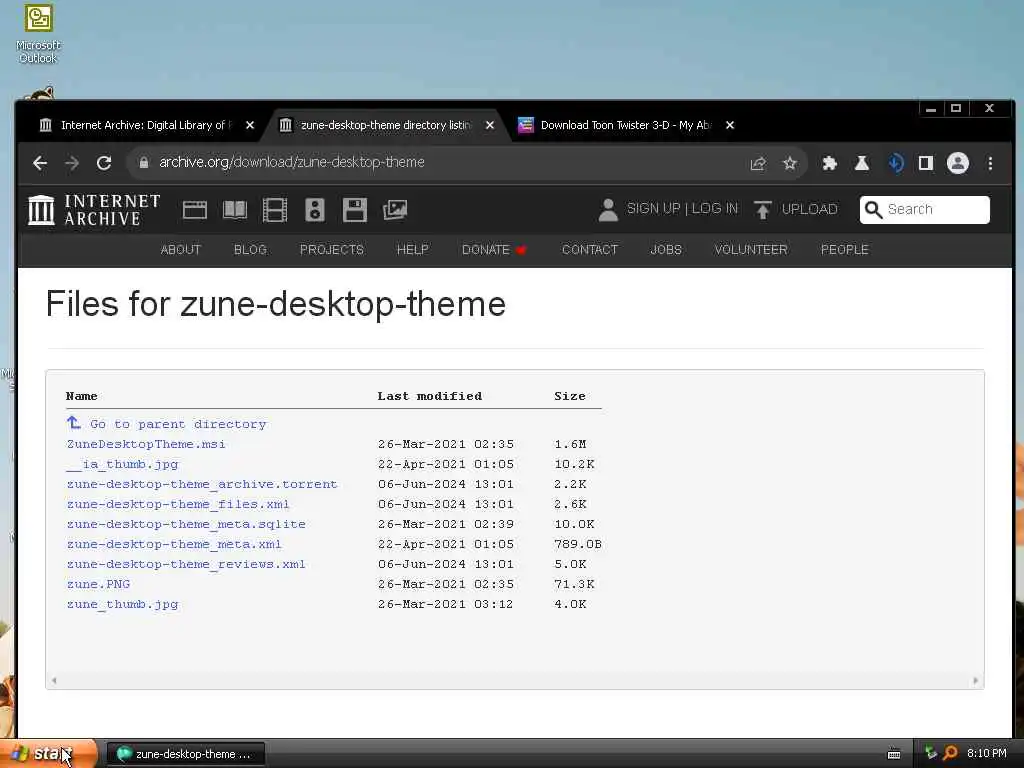The image size is (1024, 768).
Task: Click the network tray icon
Action: pyautogui.click(x=931, y=753)
